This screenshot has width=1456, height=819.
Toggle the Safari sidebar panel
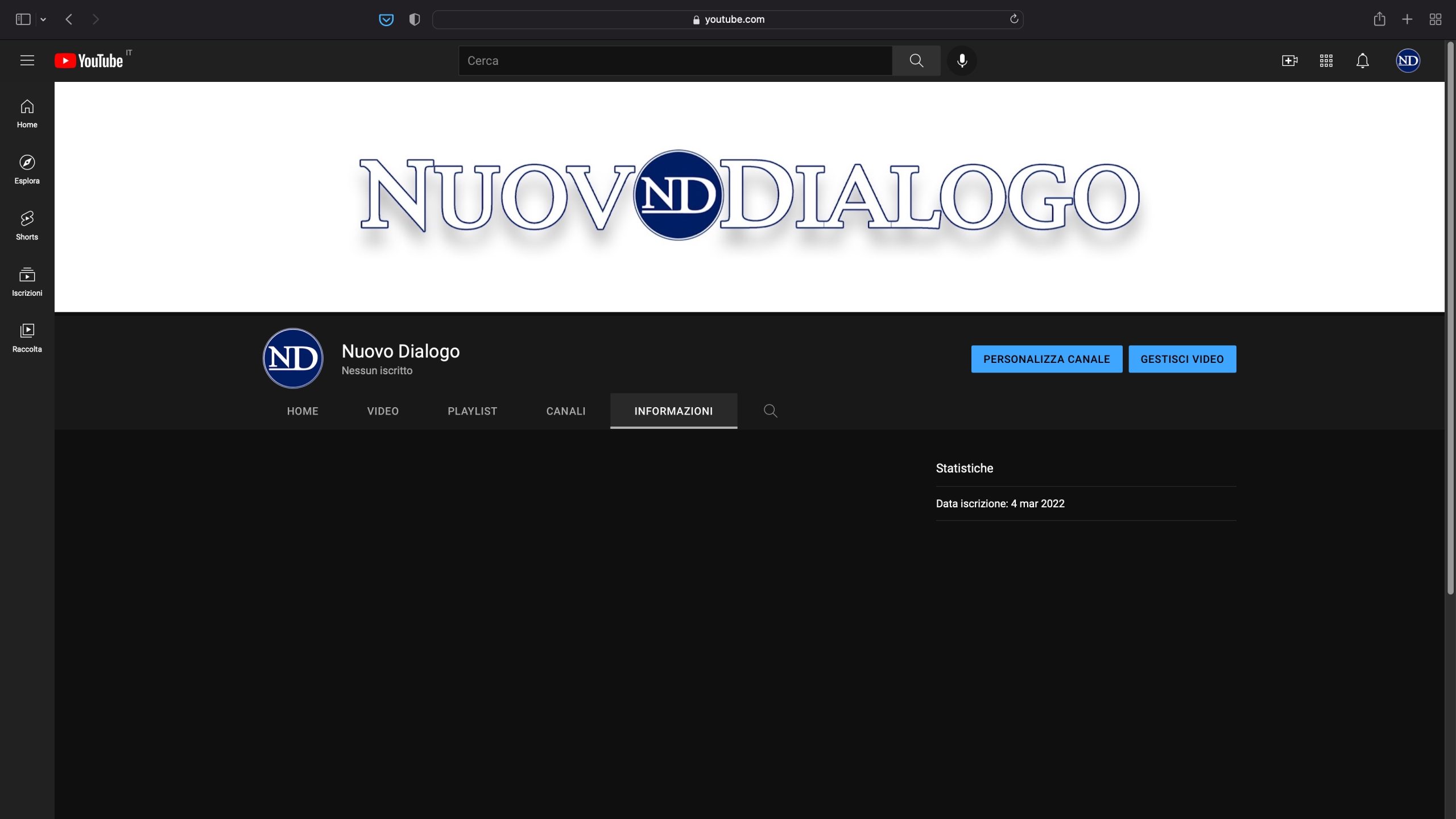pyautogui.click(x=23, y=19)
